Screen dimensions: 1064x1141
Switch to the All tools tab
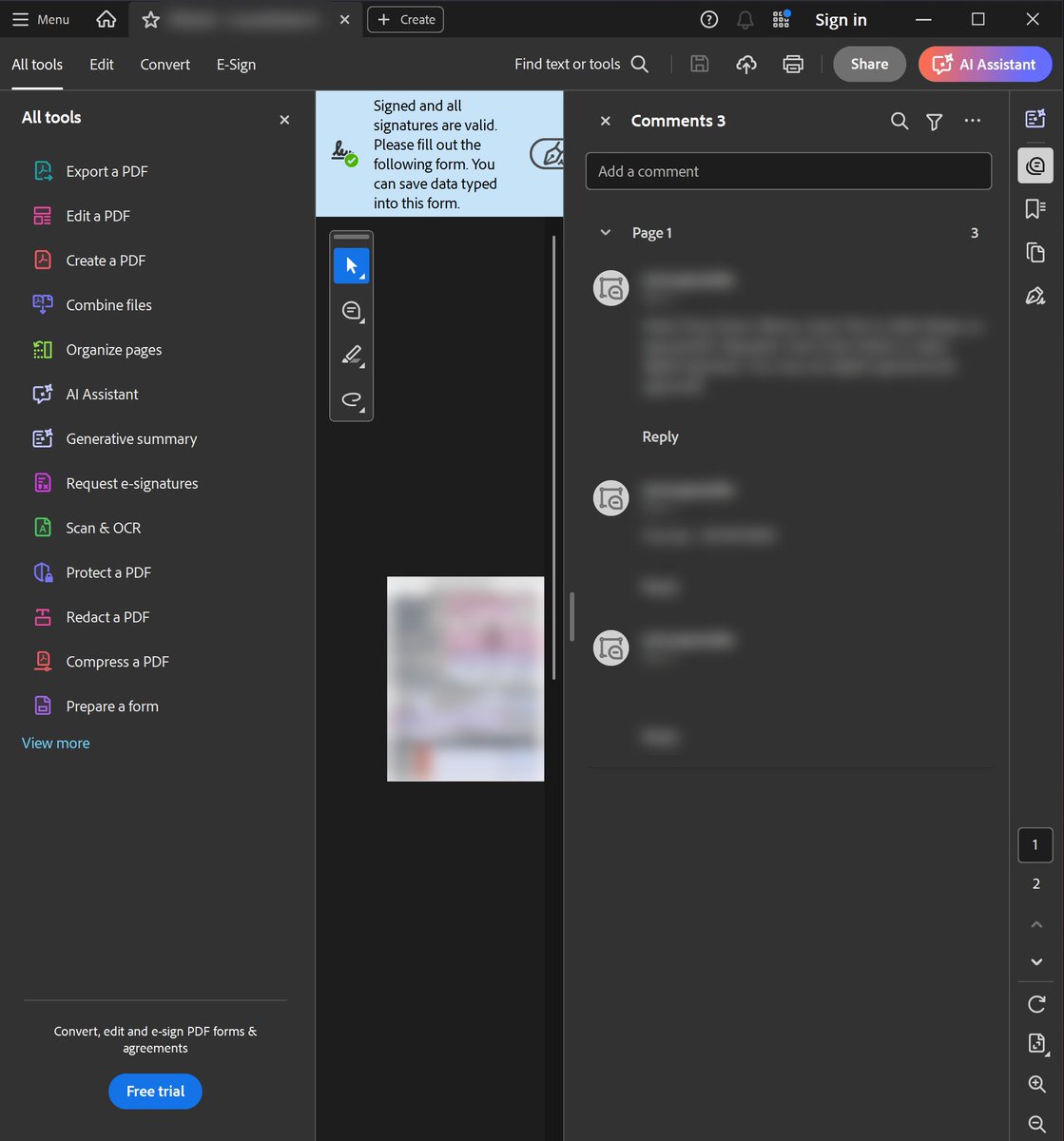pos(37,65)
